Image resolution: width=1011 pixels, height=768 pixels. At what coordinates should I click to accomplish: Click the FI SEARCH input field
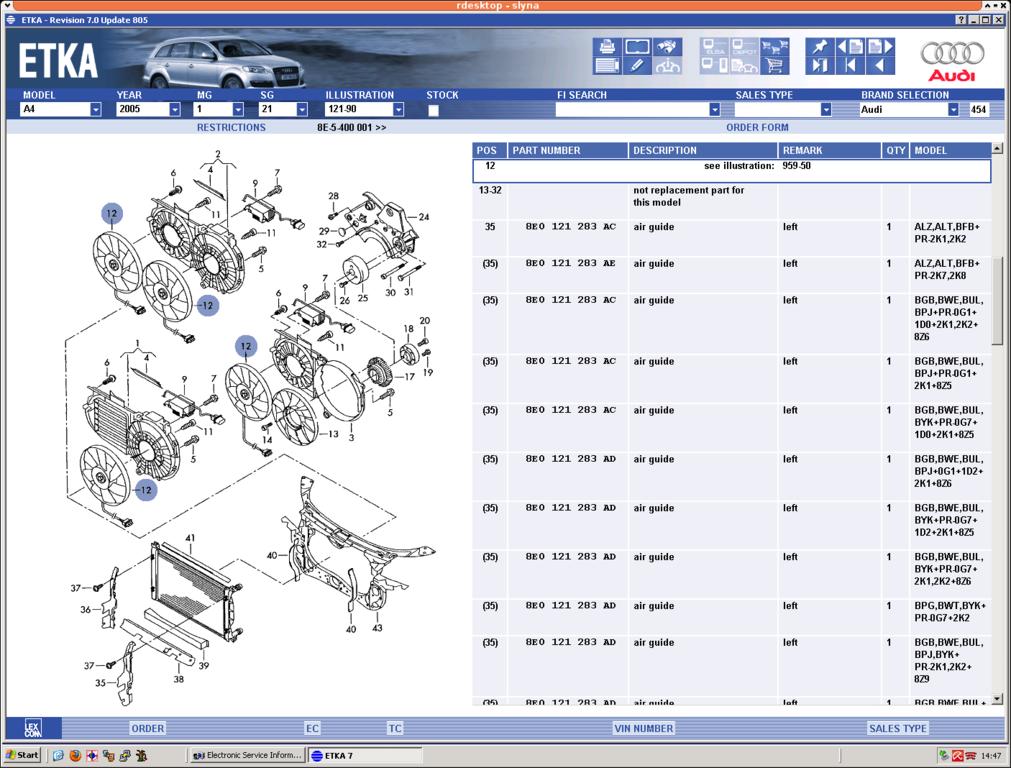pos(632,110)
